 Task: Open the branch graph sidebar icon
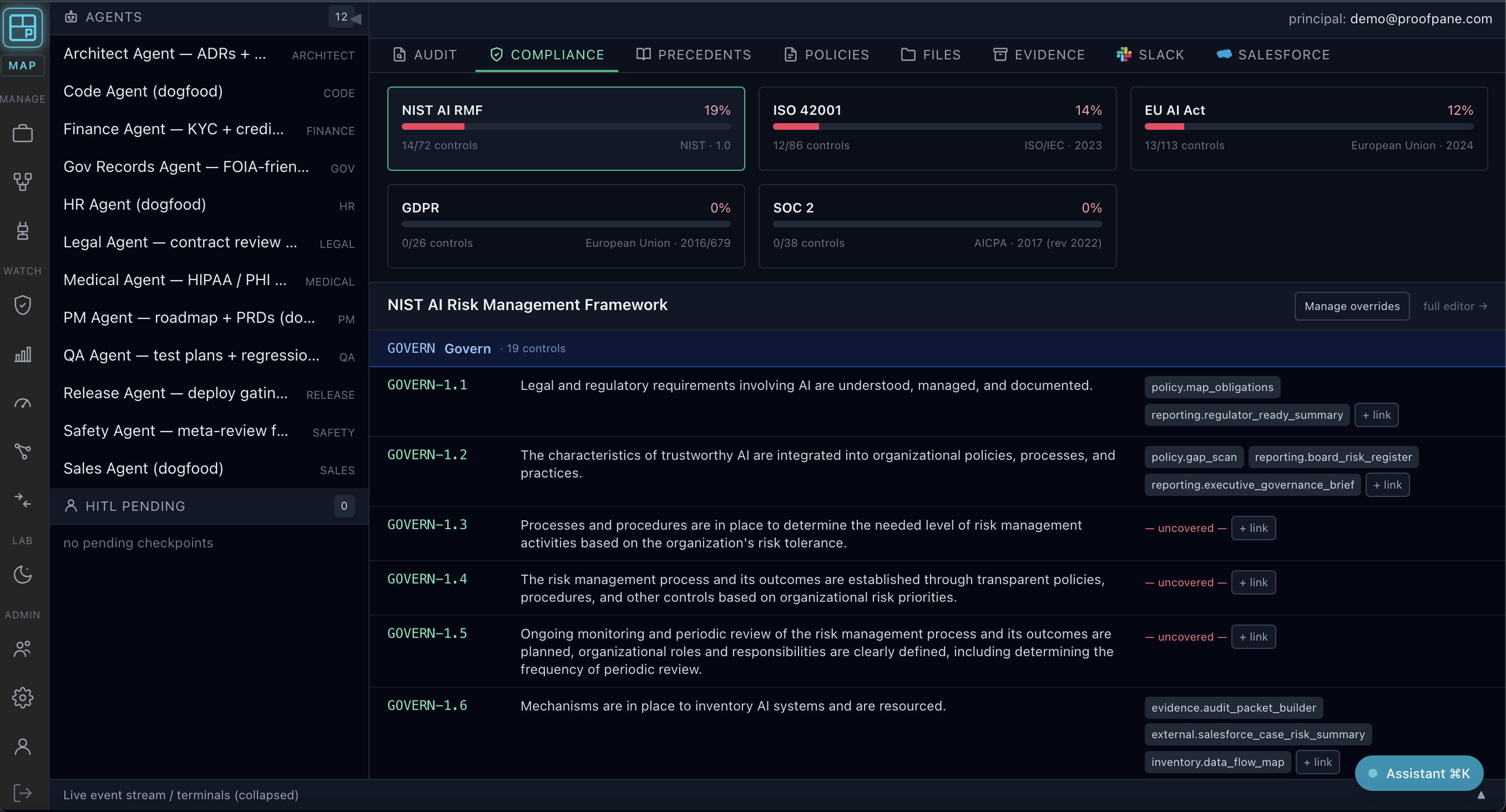(x=23, y=451)
